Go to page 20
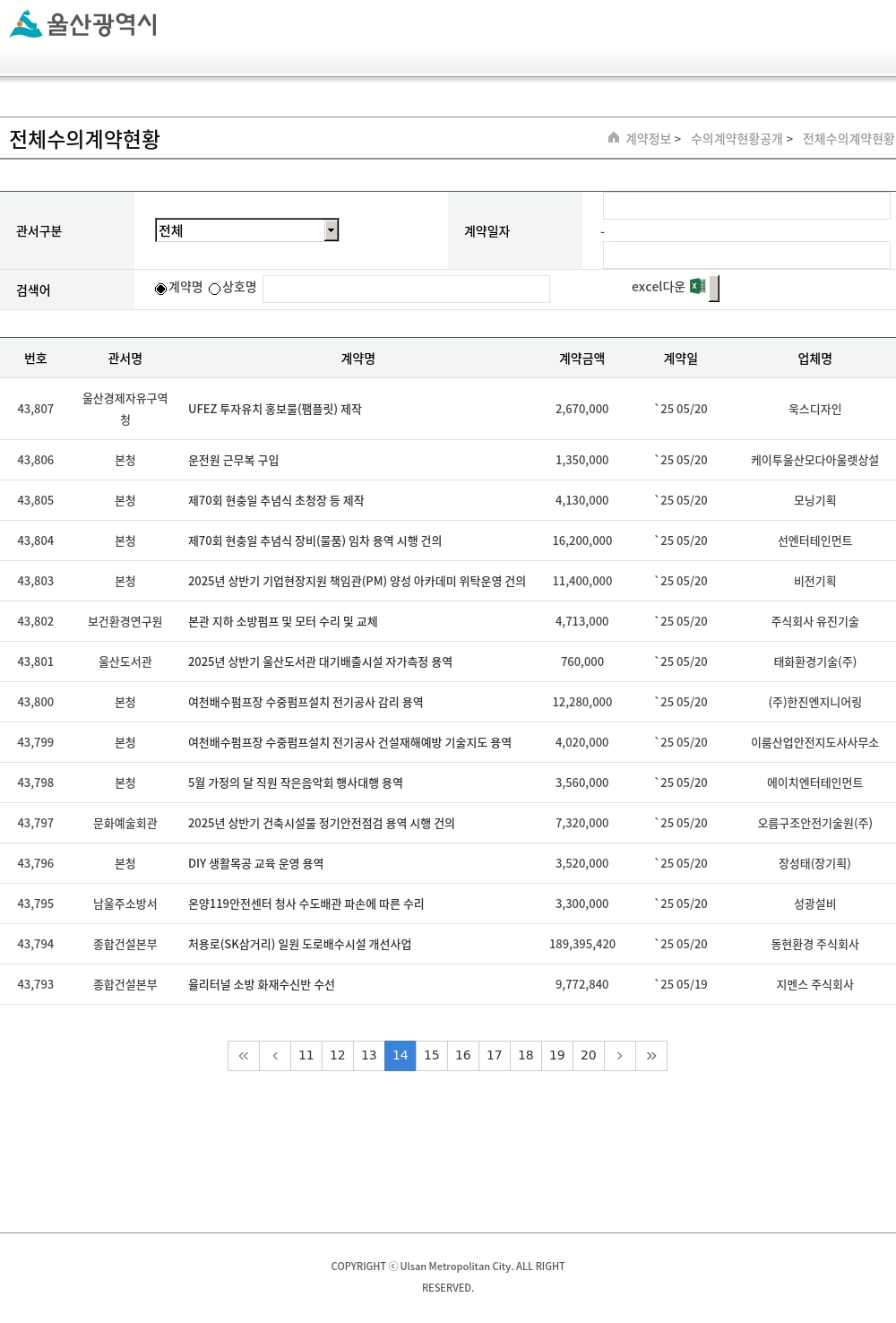Image resolution: width=896 pixels, height=1323 pixels. (x=589, y=1056)
